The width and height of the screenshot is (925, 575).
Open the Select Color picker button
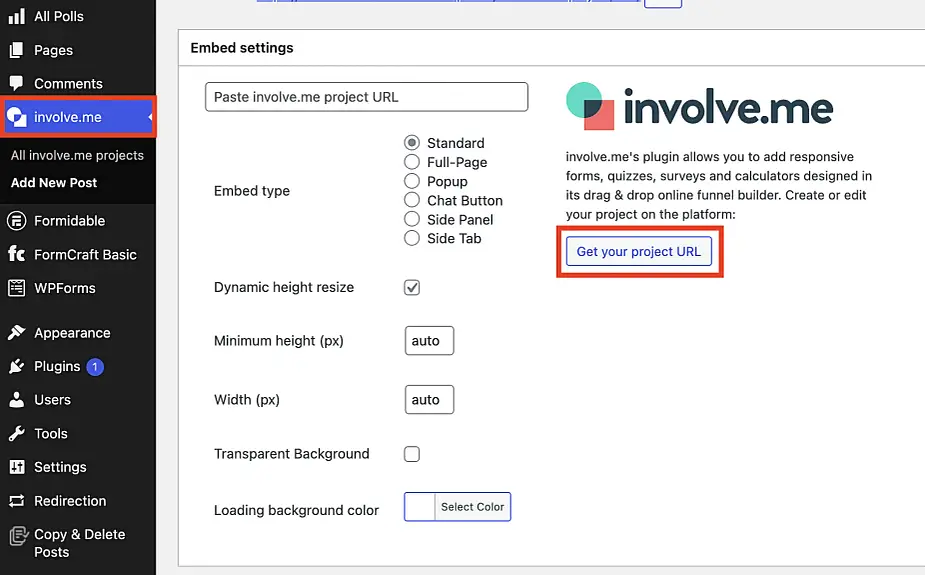472,507
